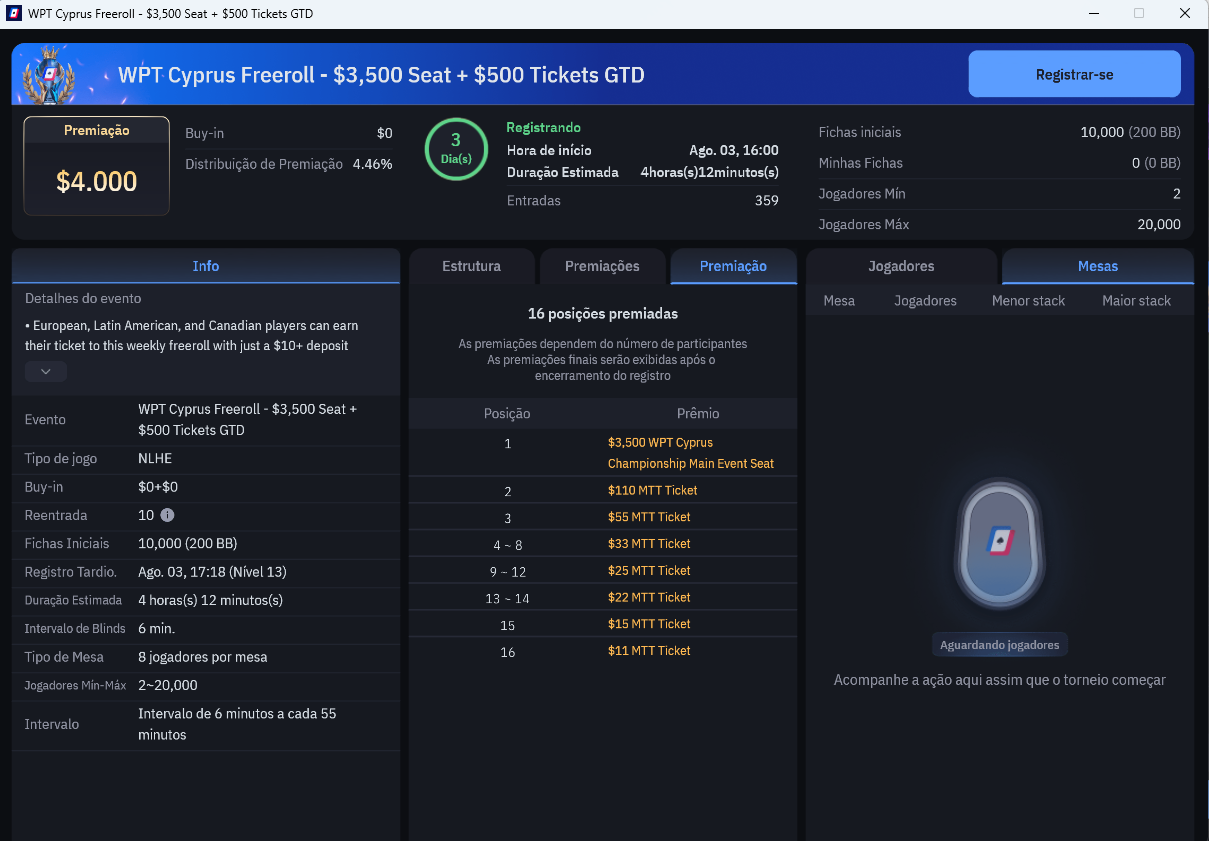Click the $22 MTT Ticket prize

(649, 597)
